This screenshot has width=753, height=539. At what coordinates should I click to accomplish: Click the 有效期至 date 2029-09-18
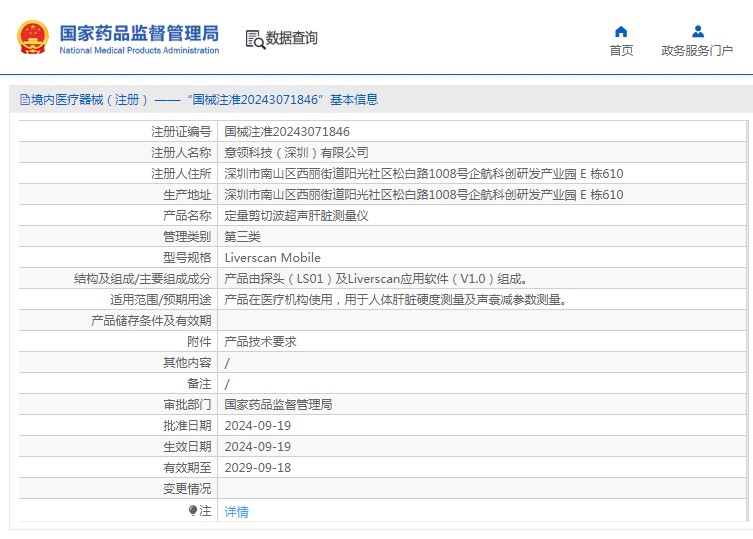point(258,468)
